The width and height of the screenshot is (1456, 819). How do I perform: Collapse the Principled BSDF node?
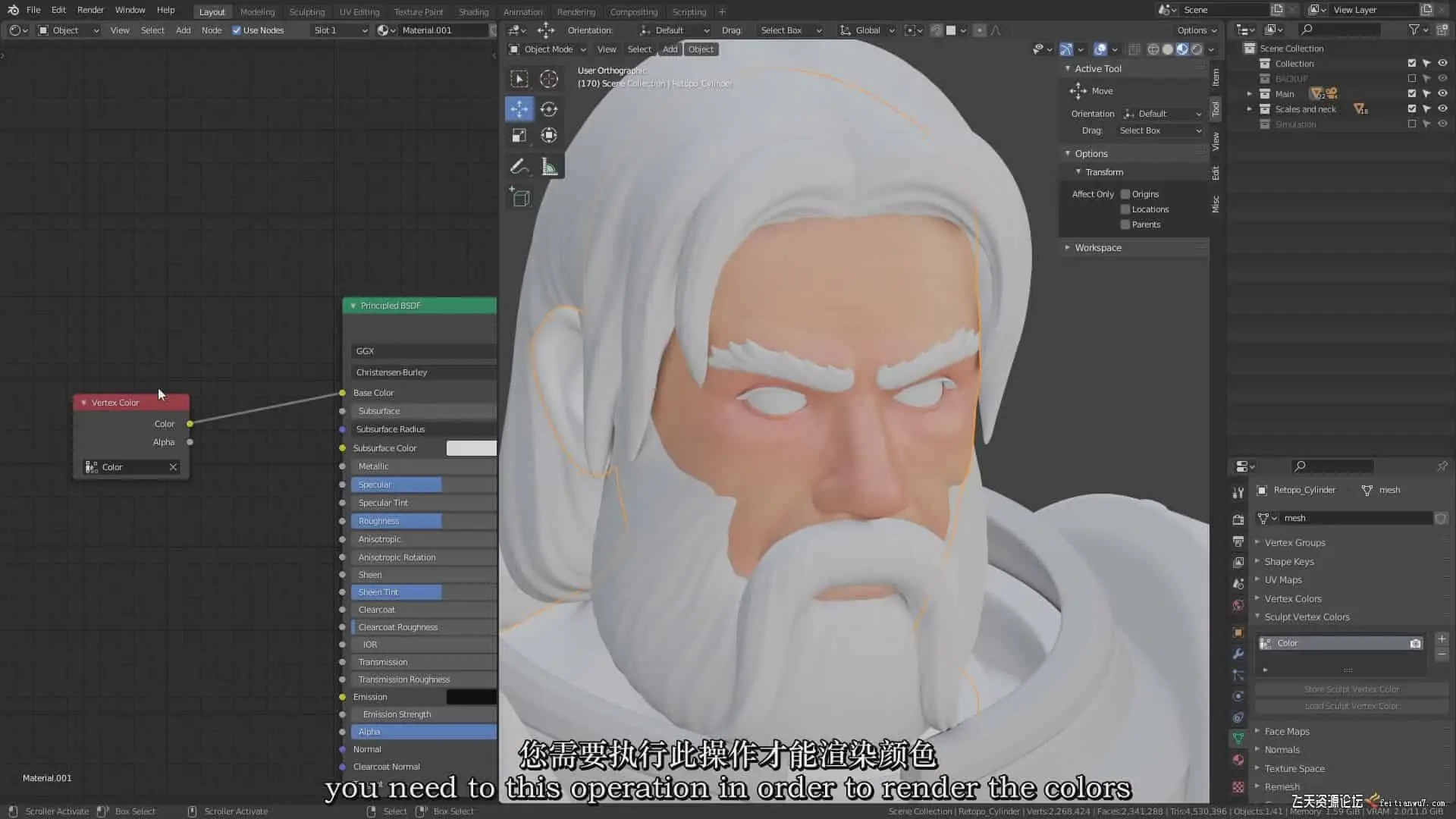pos(353,306)
